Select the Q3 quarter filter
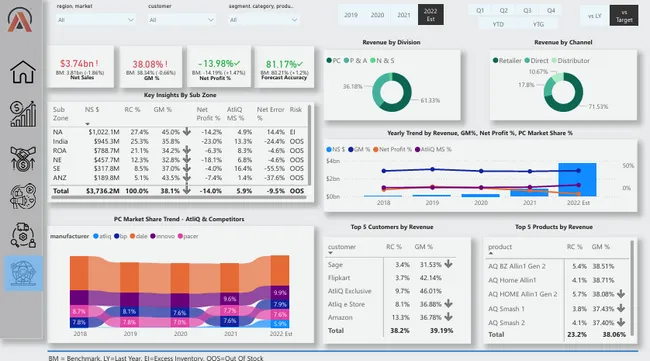Image resolution: width=650 pixels, height=361 pixels. (x=527, y=10)
